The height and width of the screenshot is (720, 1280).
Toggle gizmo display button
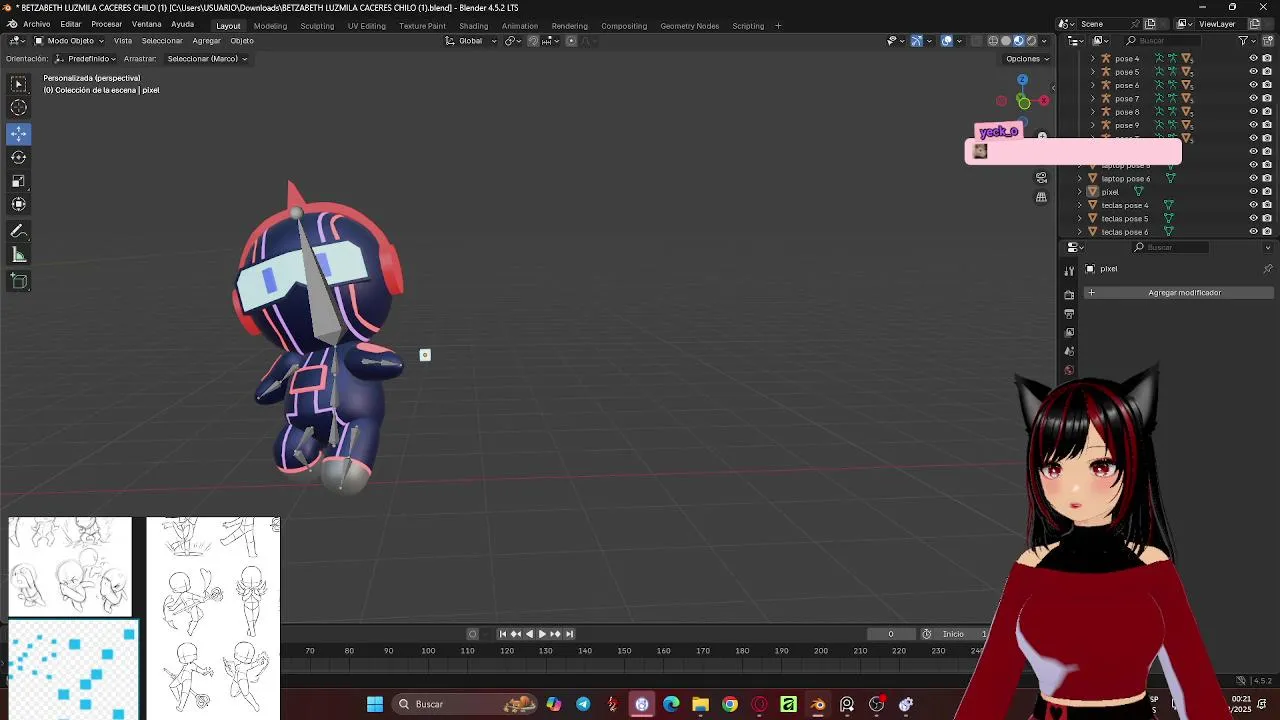tap(917, 41)
